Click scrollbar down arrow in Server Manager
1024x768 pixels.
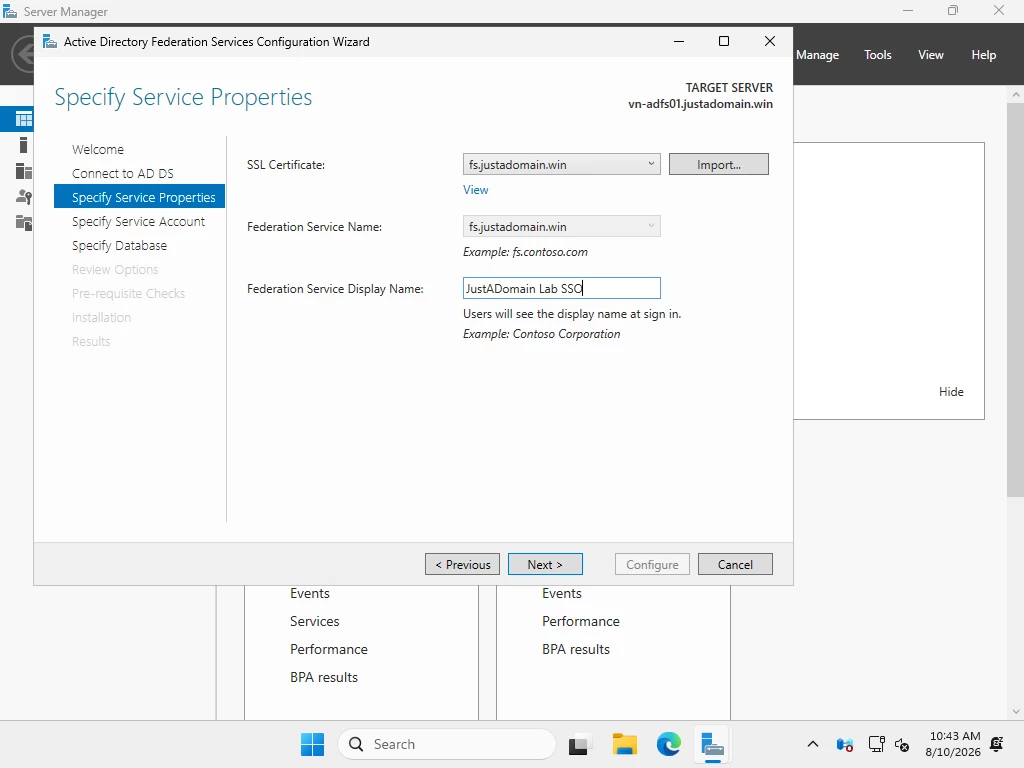(1015, 712)
